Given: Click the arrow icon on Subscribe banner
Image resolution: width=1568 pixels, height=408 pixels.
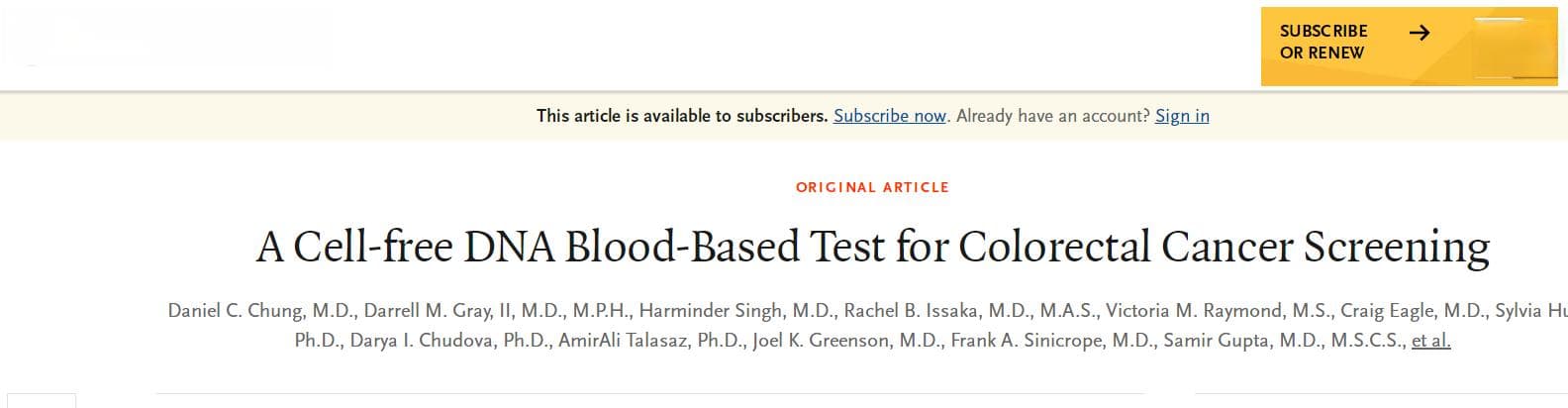Looking at the screenshot, I should point(1419,33).
